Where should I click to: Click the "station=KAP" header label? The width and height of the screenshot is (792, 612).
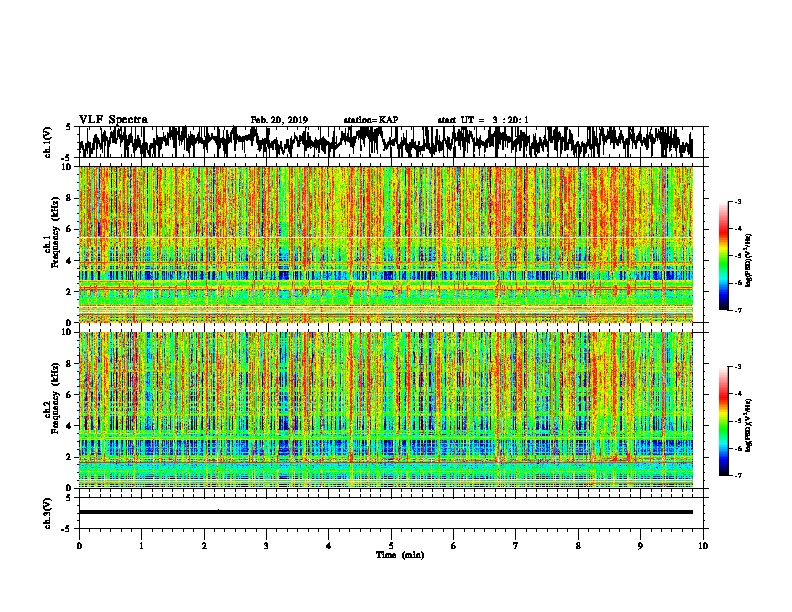tap(371, 120)
